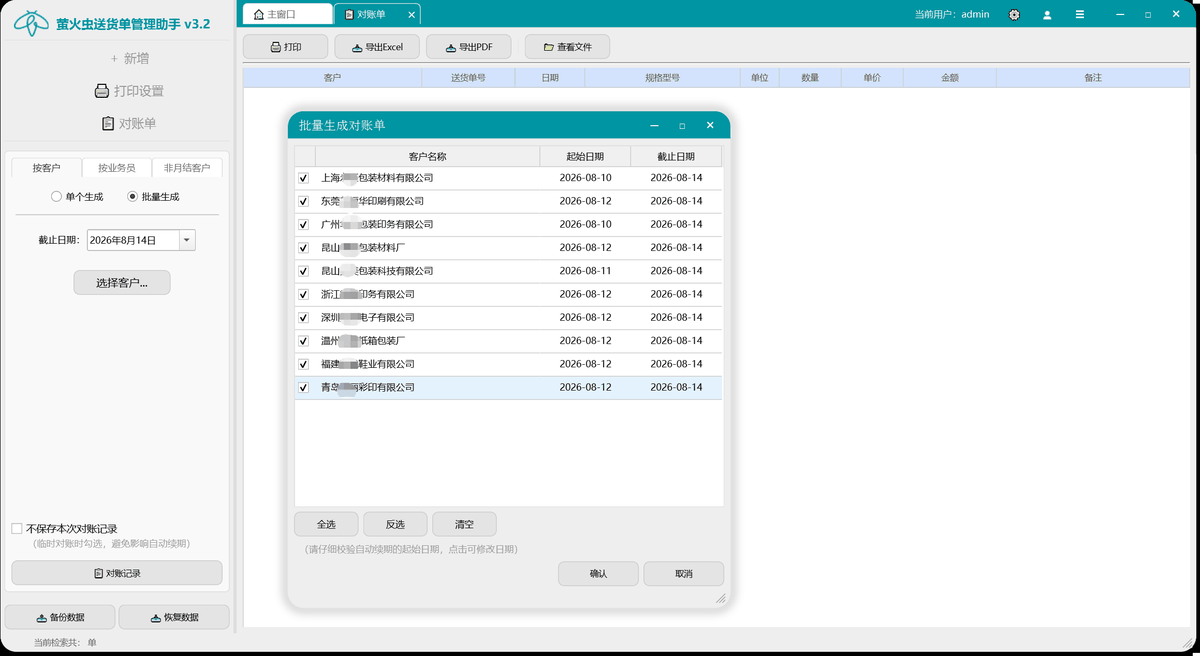This screenshot has height=656, width=1200.
Task: Click start date 2026-08-10 of 广州 row
Action: point(585,224)
